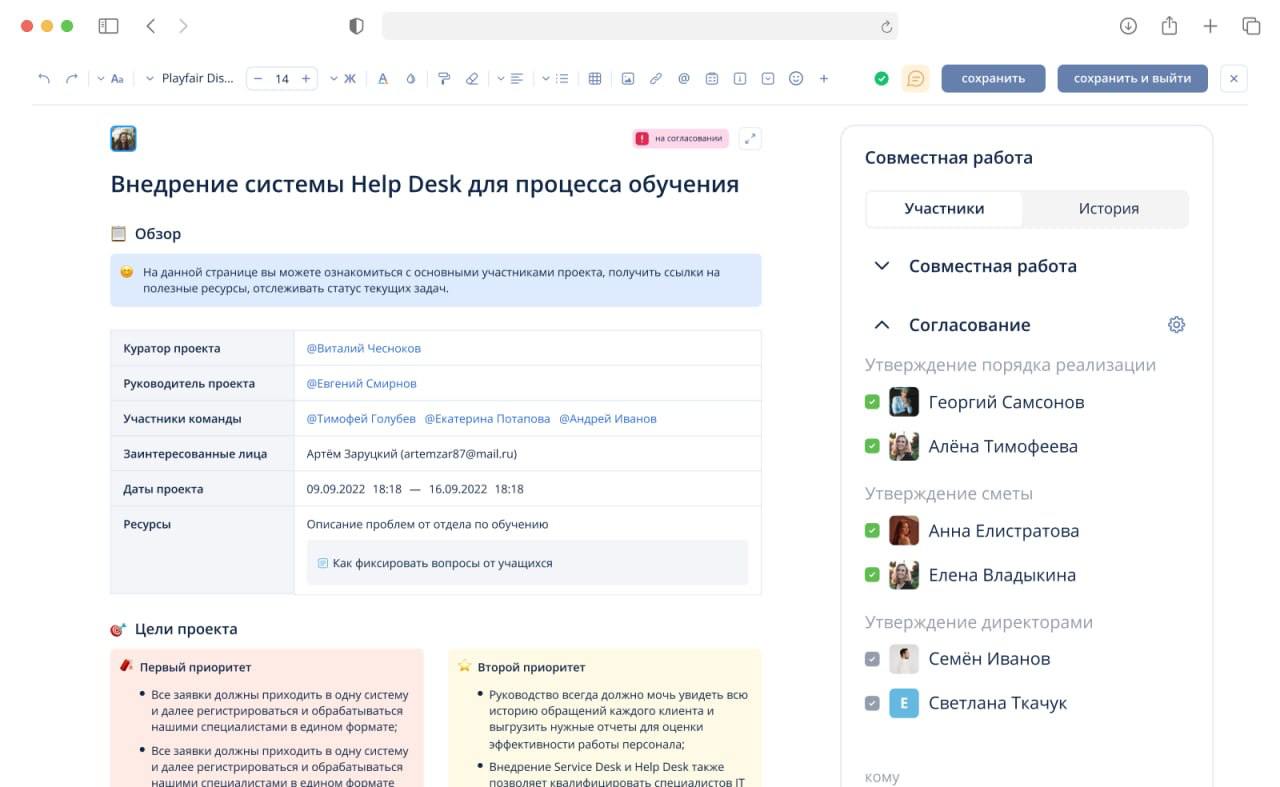Switch to the История tab

pyautogui.click(x=1108, y=208)
